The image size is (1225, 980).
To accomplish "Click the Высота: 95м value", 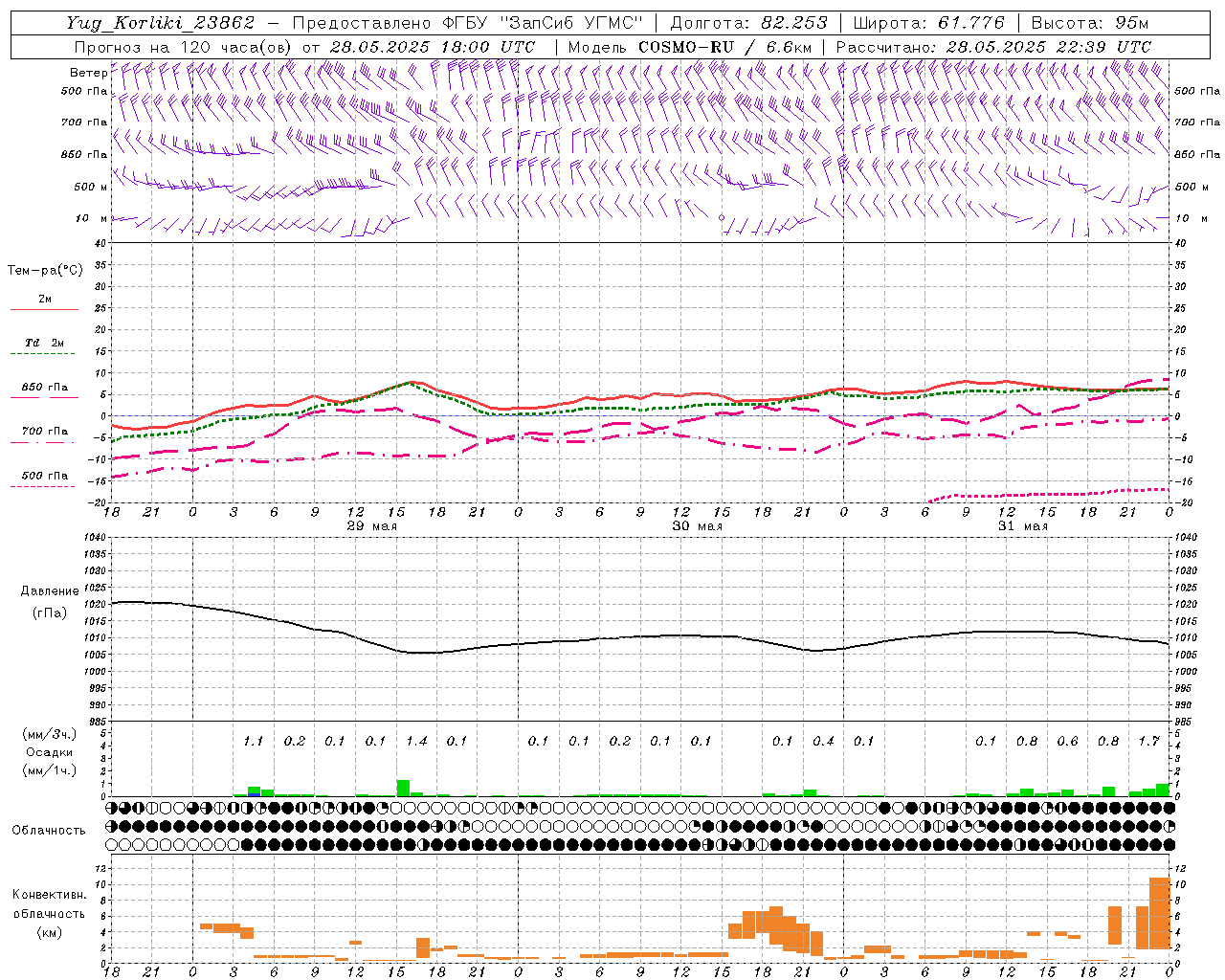I will pyautogui.click(x=1090, y=23).
